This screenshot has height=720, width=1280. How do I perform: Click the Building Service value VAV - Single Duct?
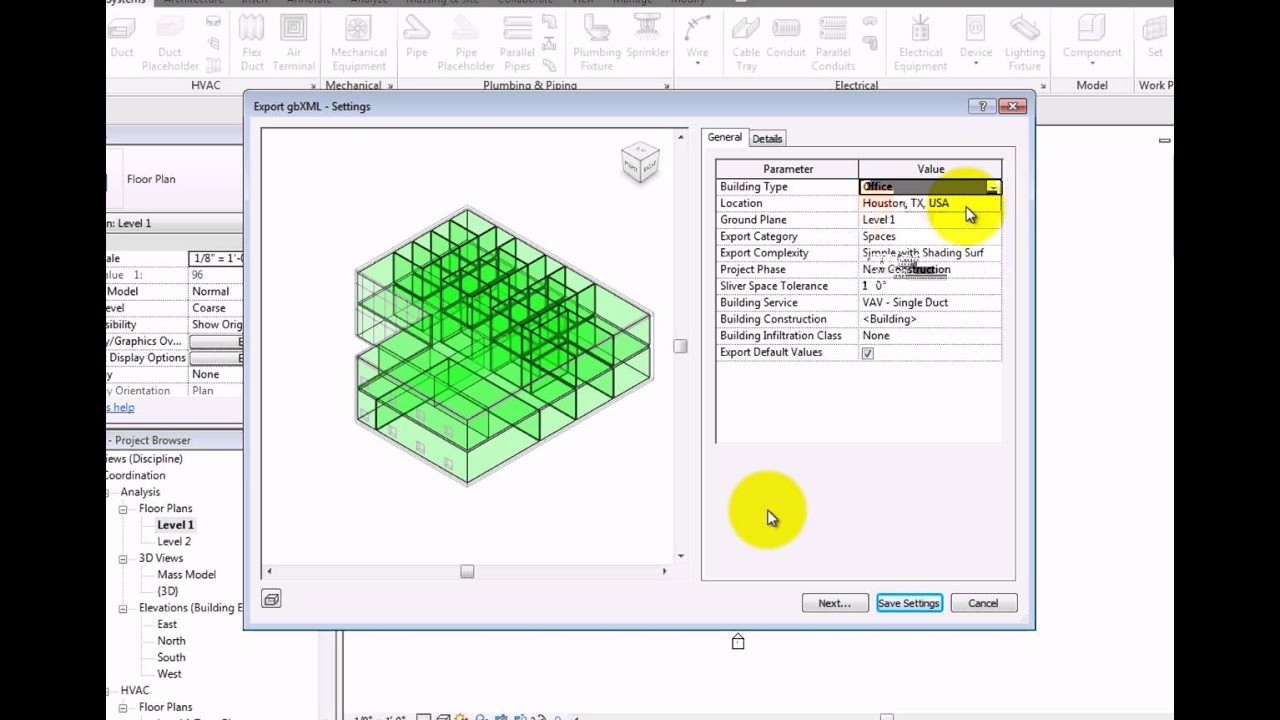pos(929,302)
